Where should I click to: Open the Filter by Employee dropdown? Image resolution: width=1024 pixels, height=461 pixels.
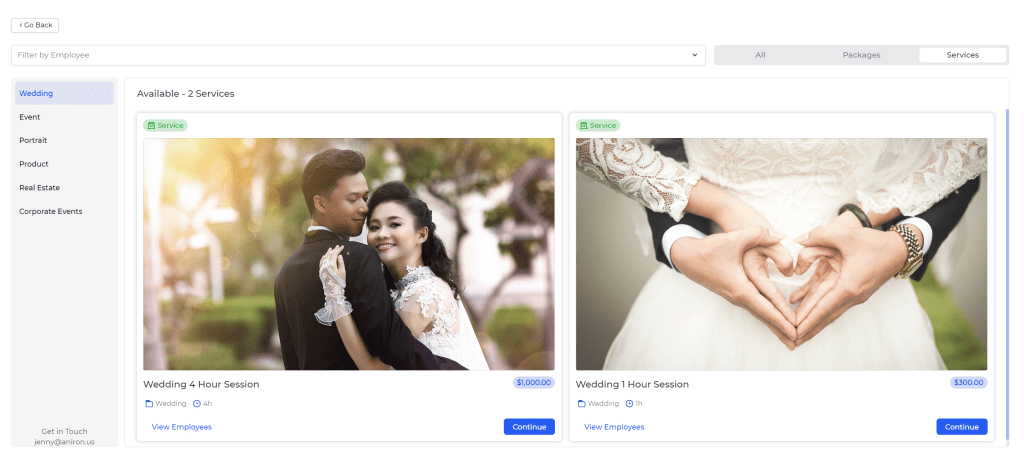click(359, 55)
